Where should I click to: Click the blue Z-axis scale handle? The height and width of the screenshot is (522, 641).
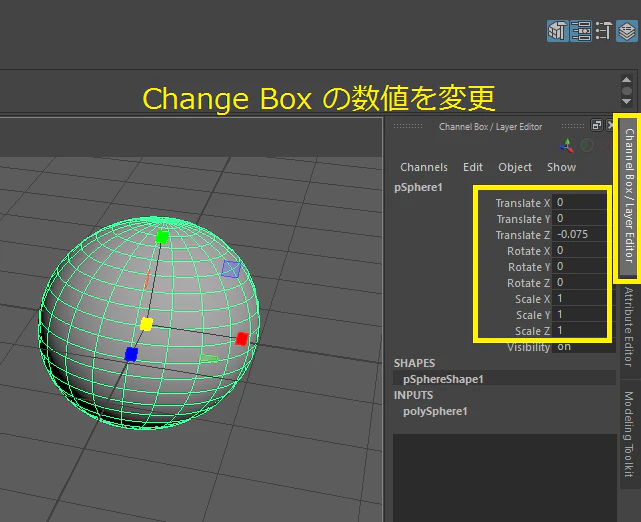tap(131, 354)
